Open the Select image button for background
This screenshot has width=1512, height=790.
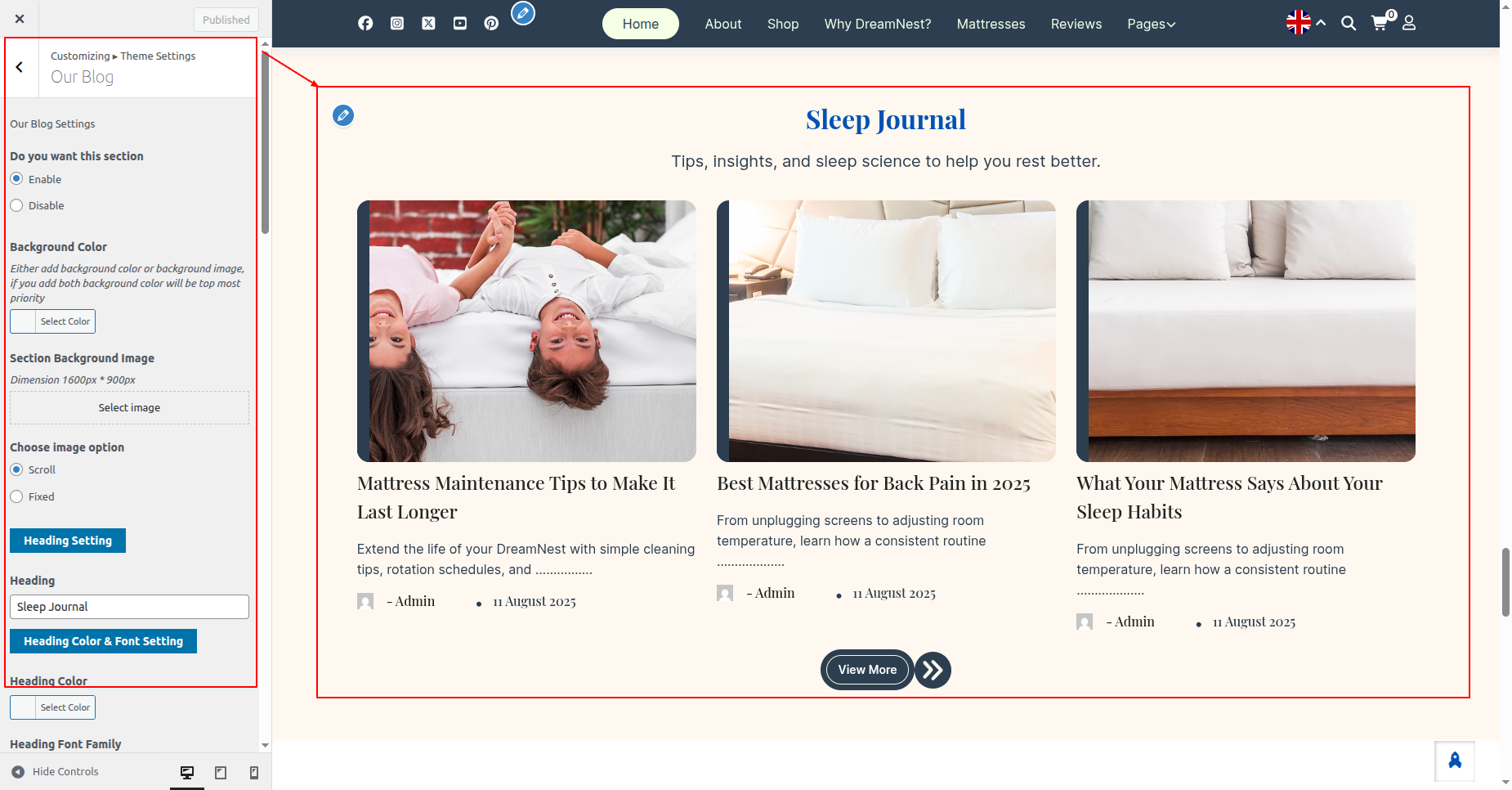129,407
